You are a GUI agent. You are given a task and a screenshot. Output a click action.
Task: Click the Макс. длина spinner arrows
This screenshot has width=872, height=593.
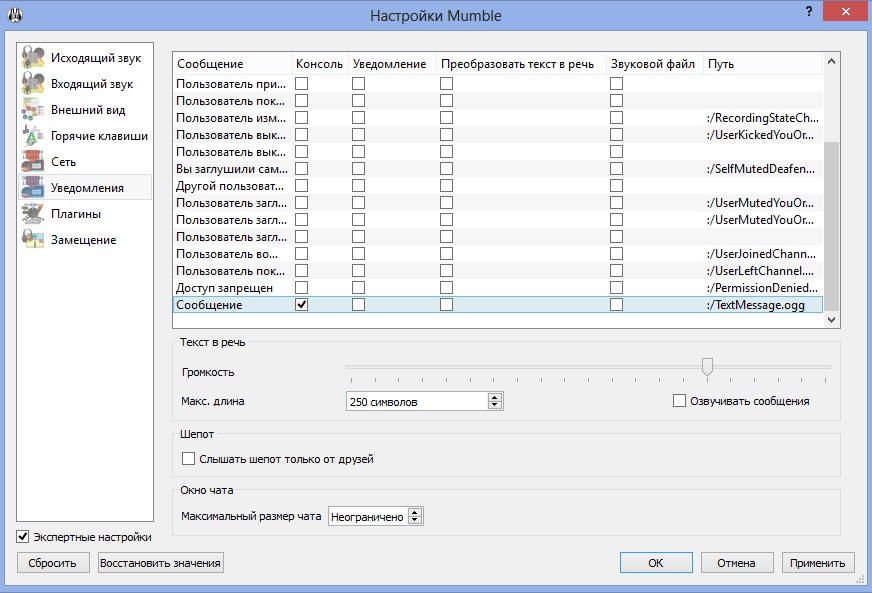point(494,401)
